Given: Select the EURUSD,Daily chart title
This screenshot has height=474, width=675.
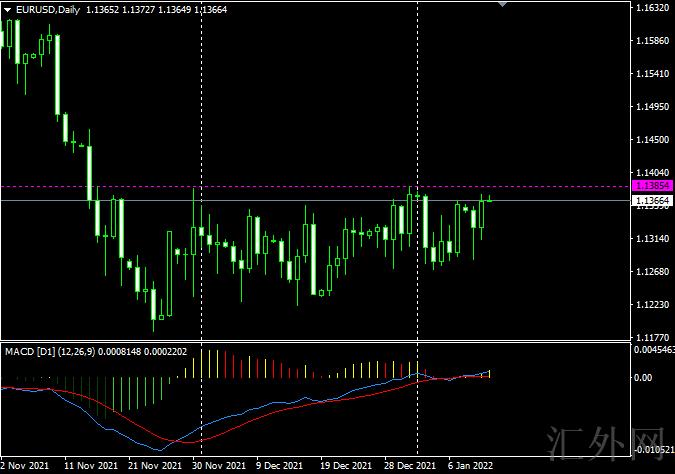Looking at the screenshot, I should coord(41,10).
